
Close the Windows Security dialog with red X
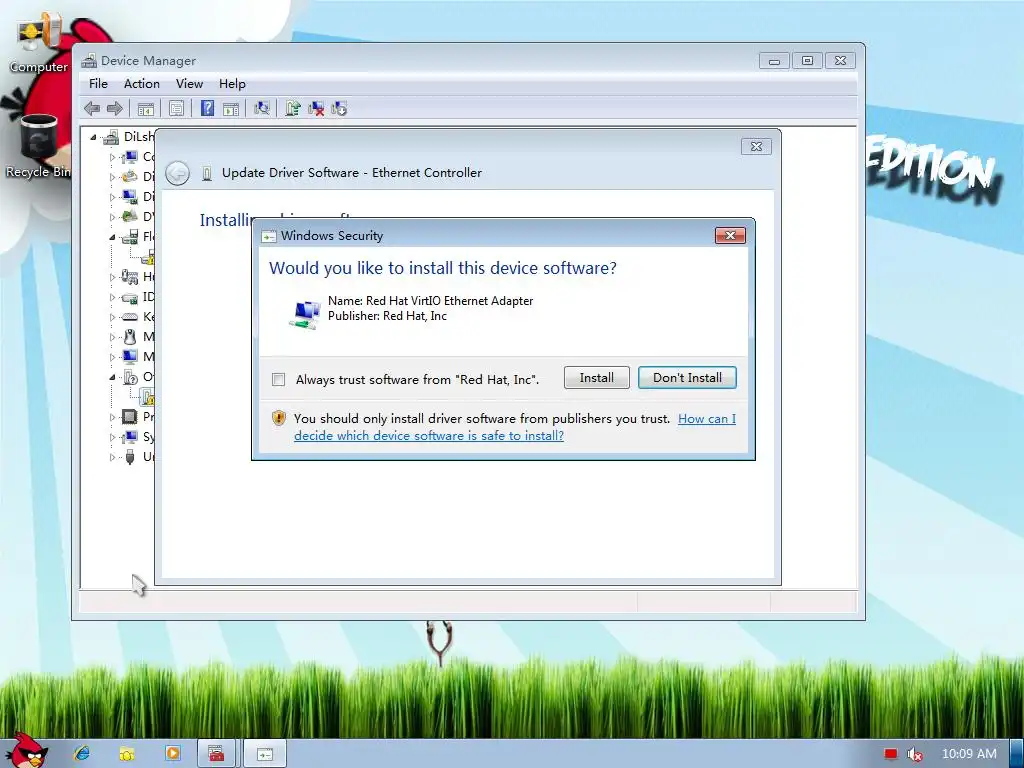click(730, 236)
